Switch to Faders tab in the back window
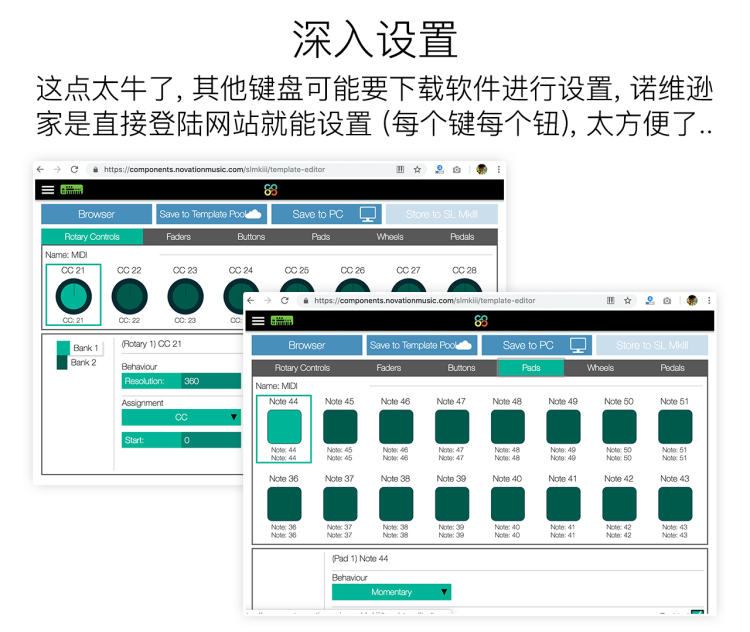Screen dimensions: 750x632 click(x=178, y=236)
